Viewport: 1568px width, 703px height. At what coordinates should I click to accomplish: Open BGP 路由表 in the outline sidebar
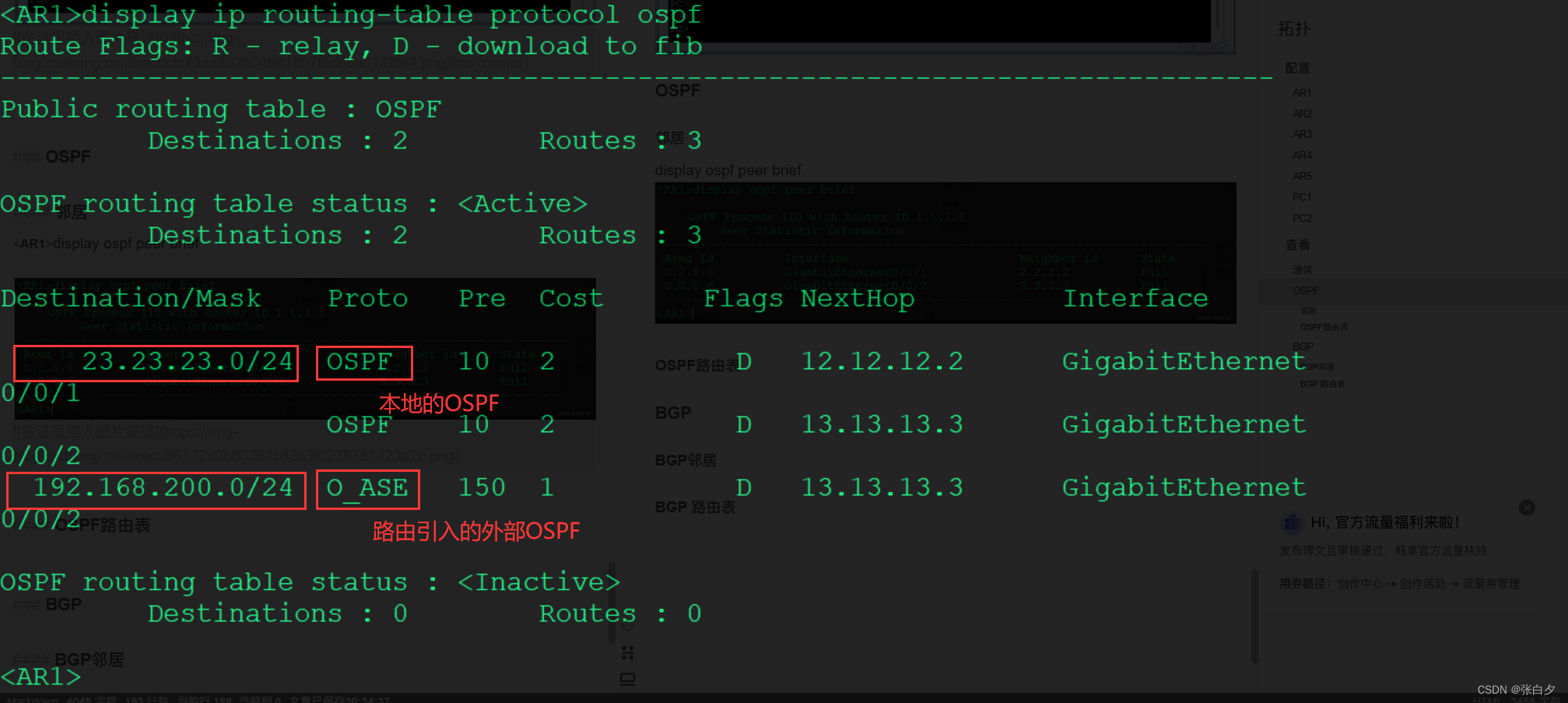pos(1322,384)
